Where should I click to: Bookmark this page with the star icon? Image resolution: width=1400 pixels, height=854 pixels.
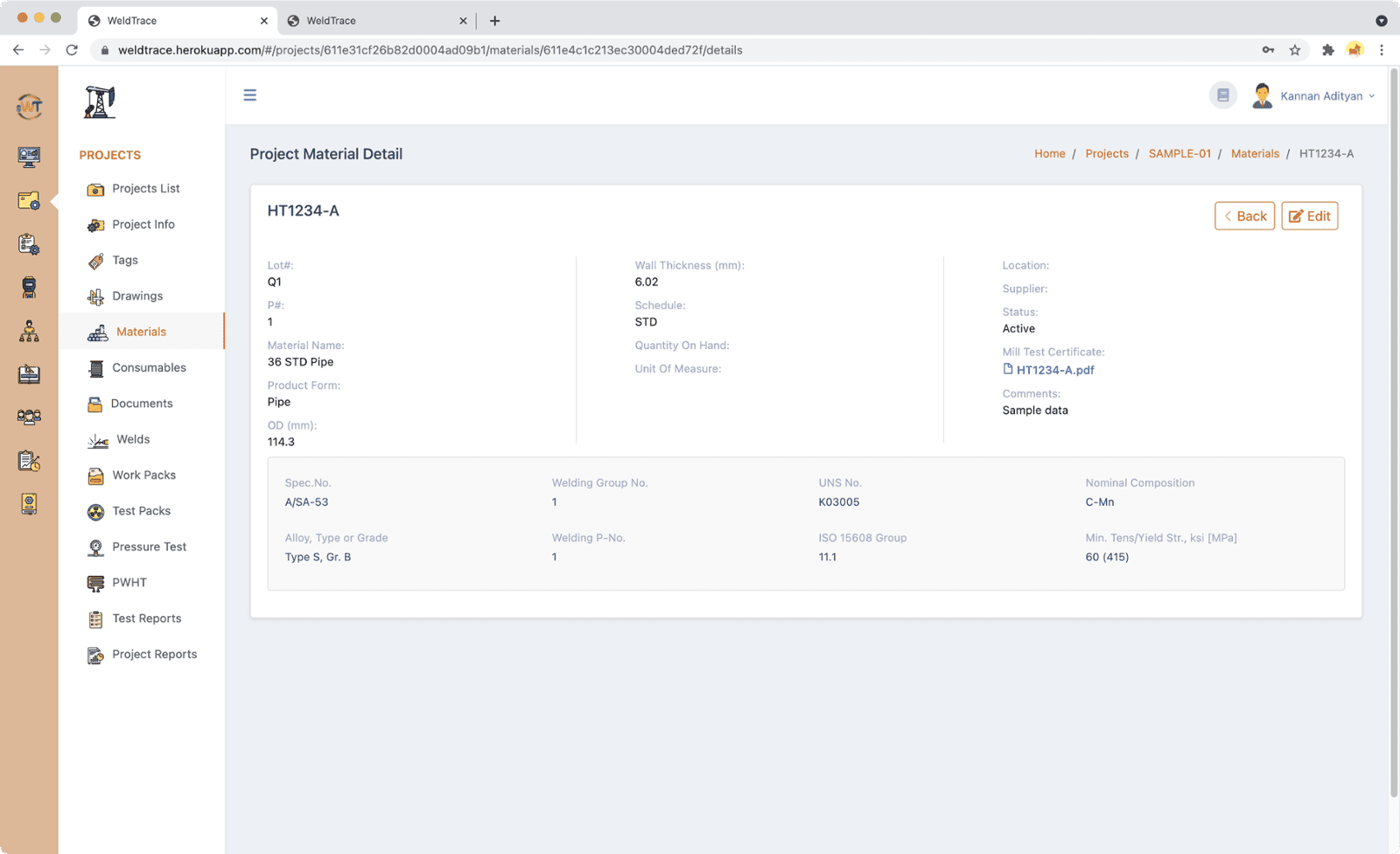[1295, 50]
